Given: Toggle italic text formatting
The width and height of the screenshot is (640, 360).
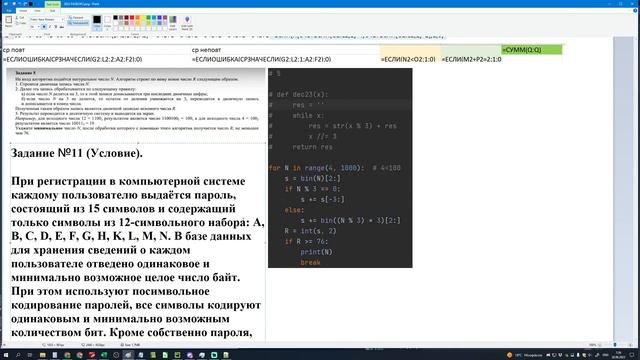Looking at the screenshot, I should point(50,27).
